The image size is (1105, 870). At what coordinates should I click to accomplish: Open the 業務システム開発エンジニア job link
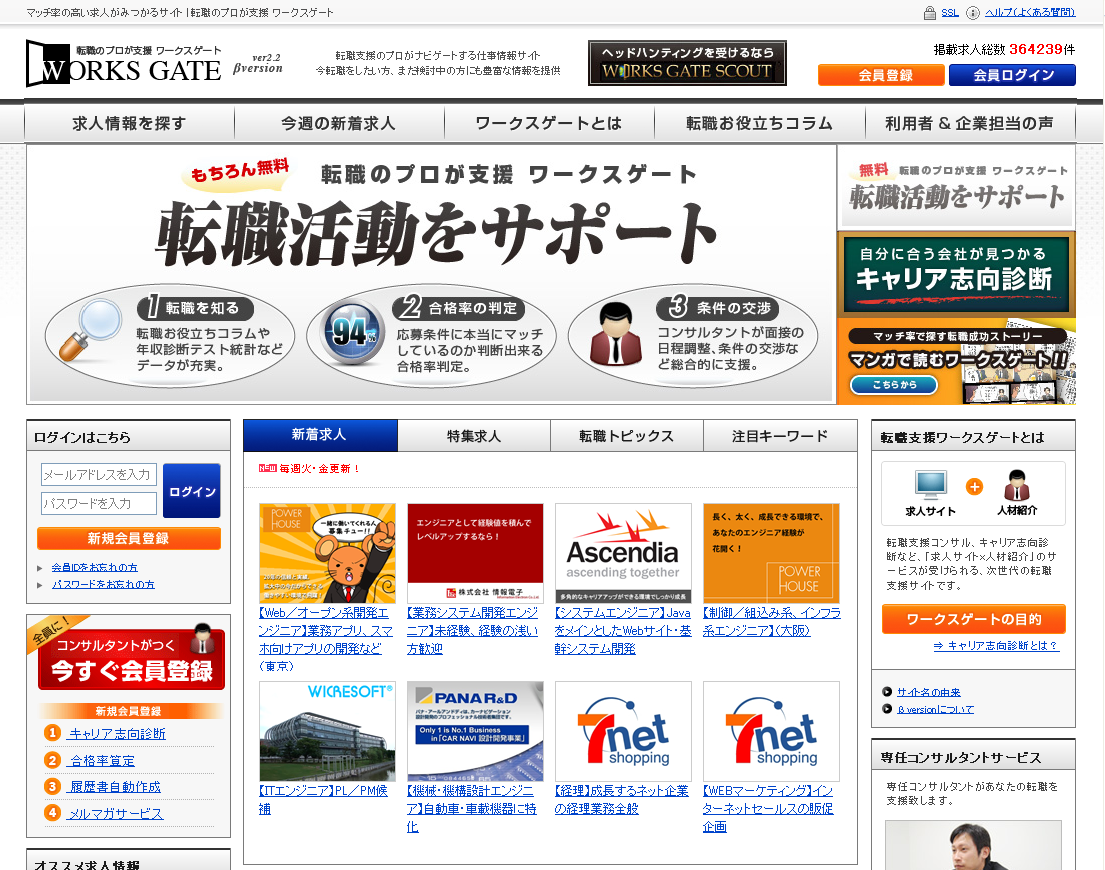coord(472,630)
